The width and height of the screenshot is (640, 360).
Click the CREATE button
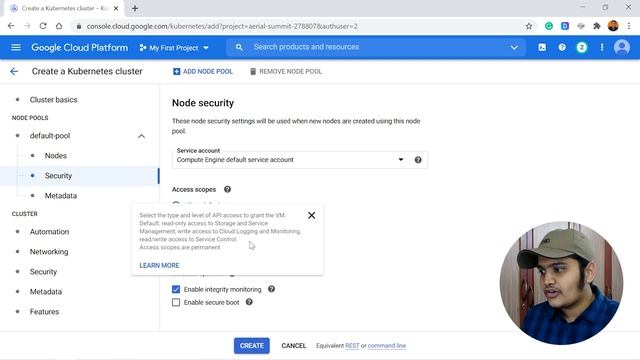pyautogui.click(x=252, y=346)
